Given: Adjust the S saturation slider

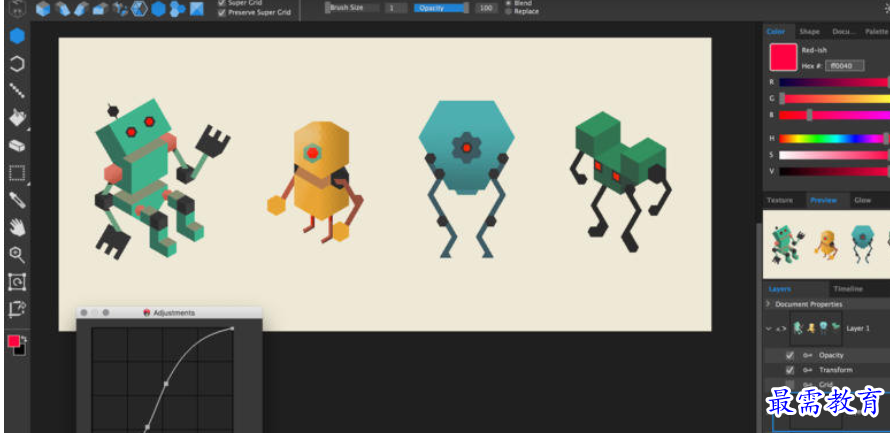Looking at the screenshot, I should 833,155.
